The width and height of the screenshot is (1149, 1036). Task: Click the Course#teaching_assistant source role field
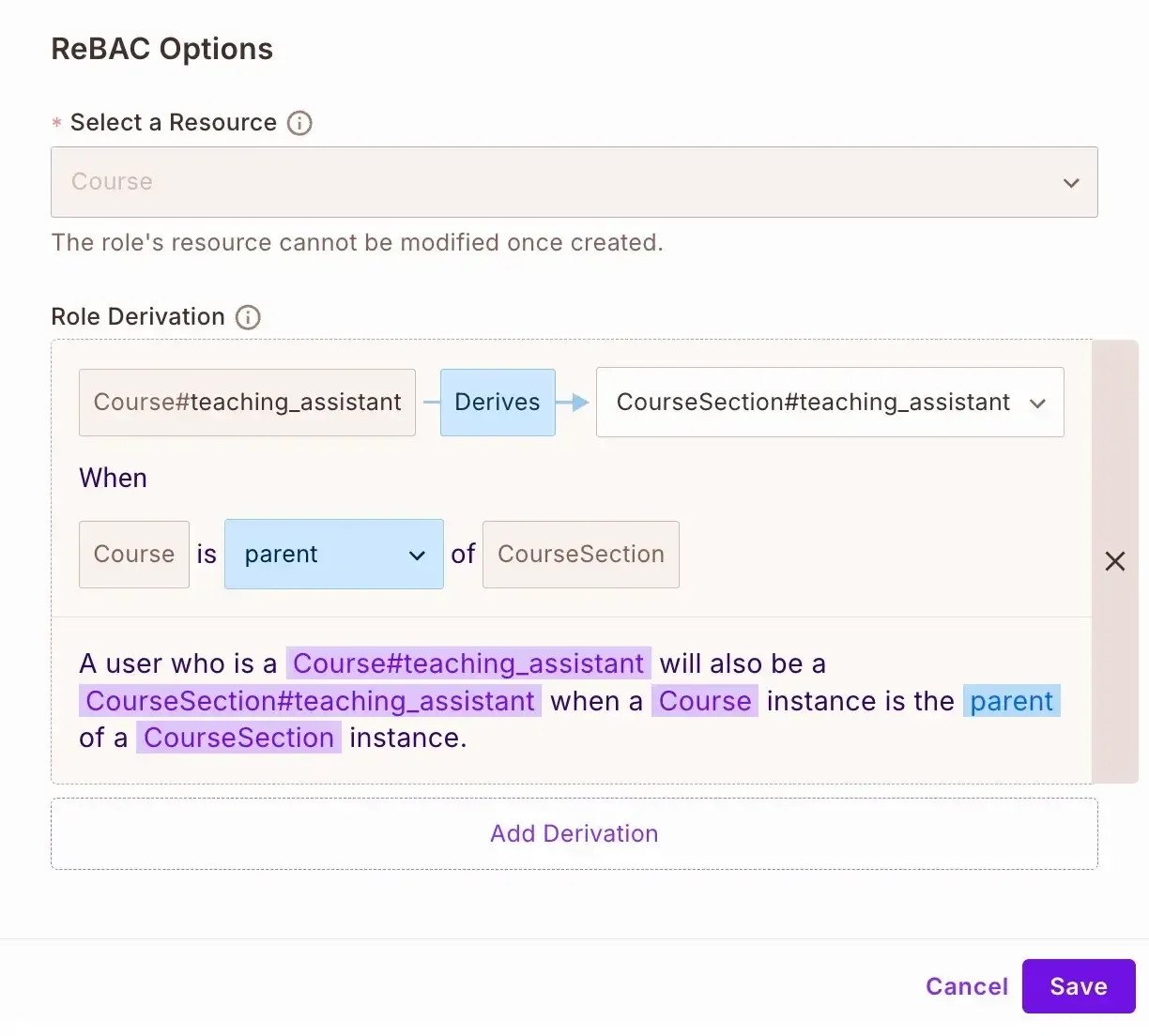coord(247,403)
